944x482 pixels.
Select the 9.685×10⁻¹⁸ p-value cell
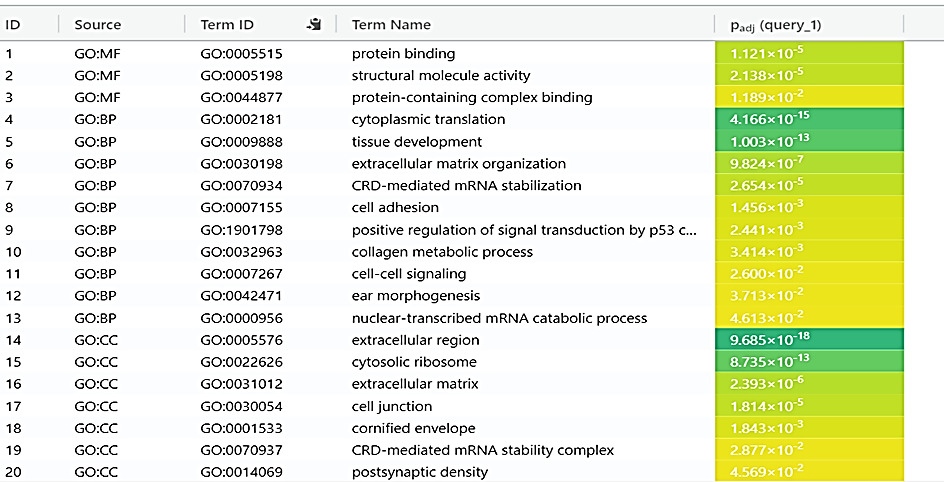coord(809,340)
